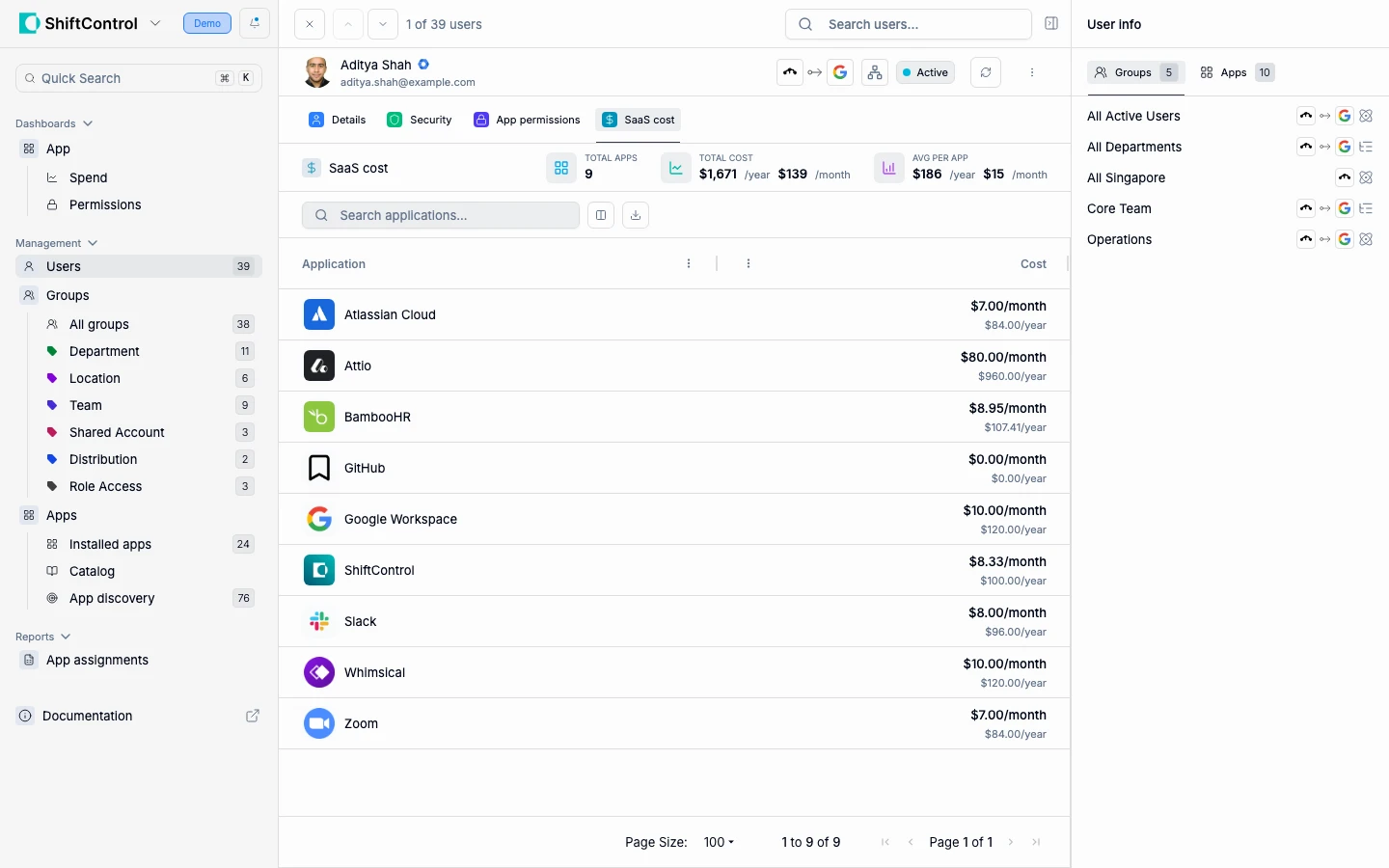
Task: Open Spend dashboard
Action: pos(88,177)
